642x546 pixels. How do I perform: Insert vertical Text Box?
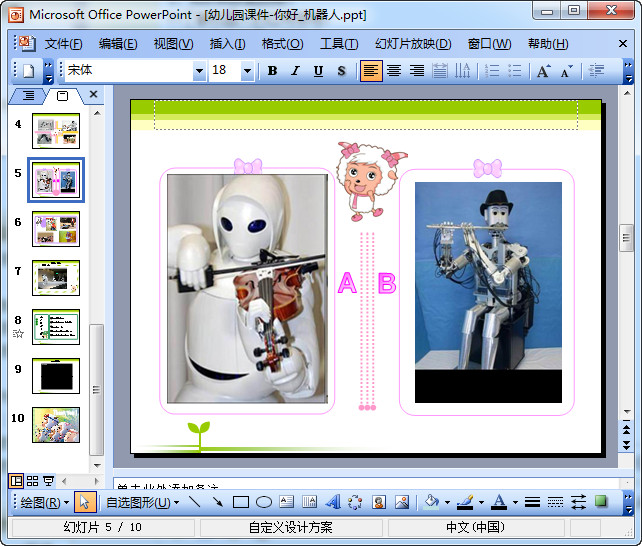[310, 502]
